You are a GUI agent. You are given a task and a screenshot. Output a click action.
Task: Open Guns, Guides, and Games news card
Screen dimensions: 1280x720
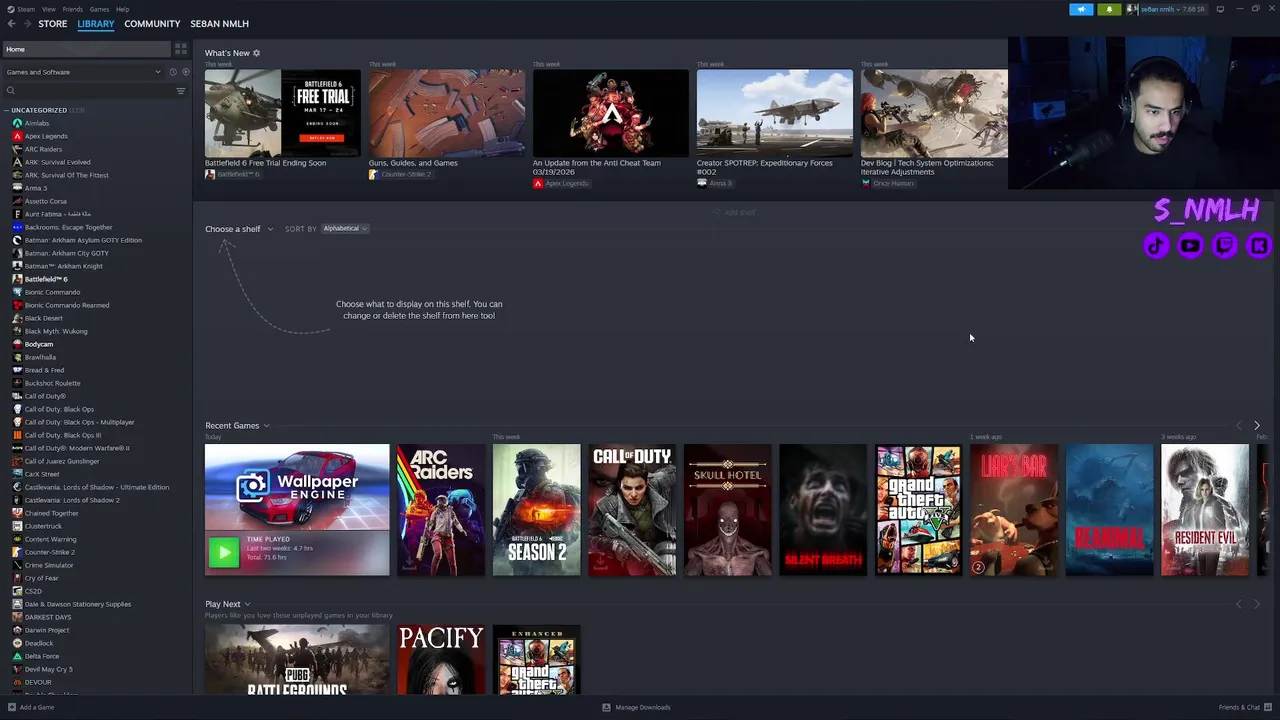click(x=446, y=113)
